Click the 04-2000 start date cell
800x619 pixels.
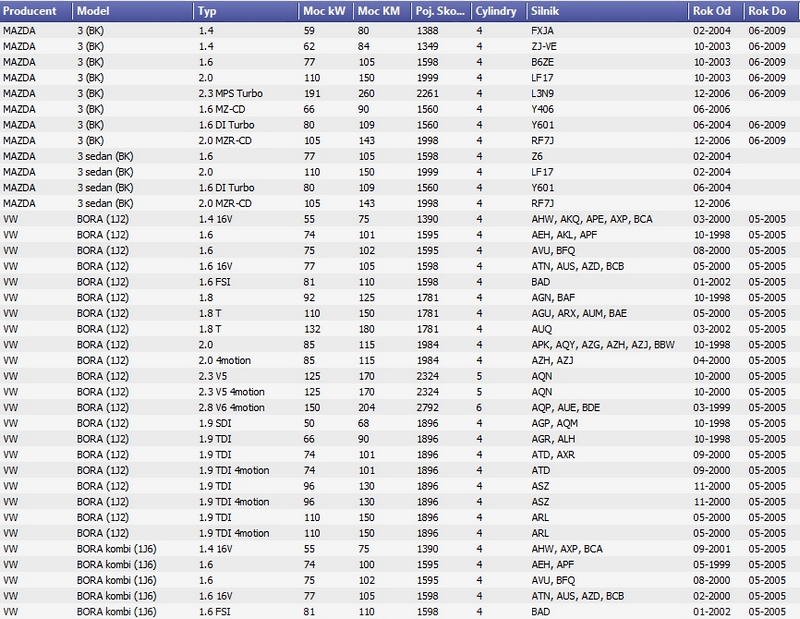point(712,360)
